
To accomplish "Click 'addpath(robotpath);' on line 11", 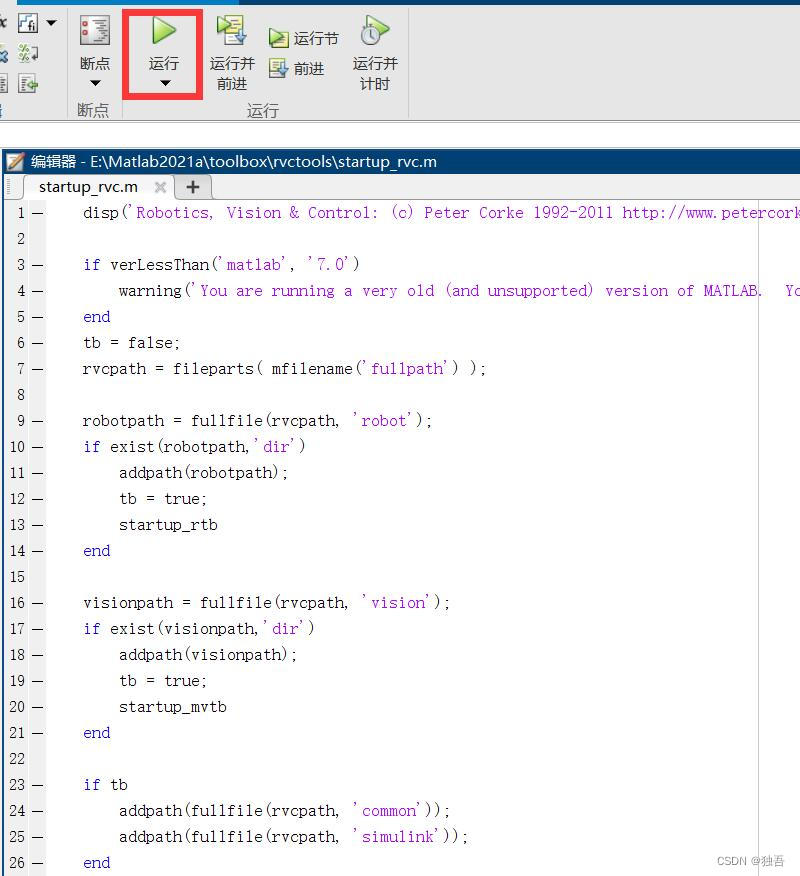I will pyautogui.click(x=203, y=473).
